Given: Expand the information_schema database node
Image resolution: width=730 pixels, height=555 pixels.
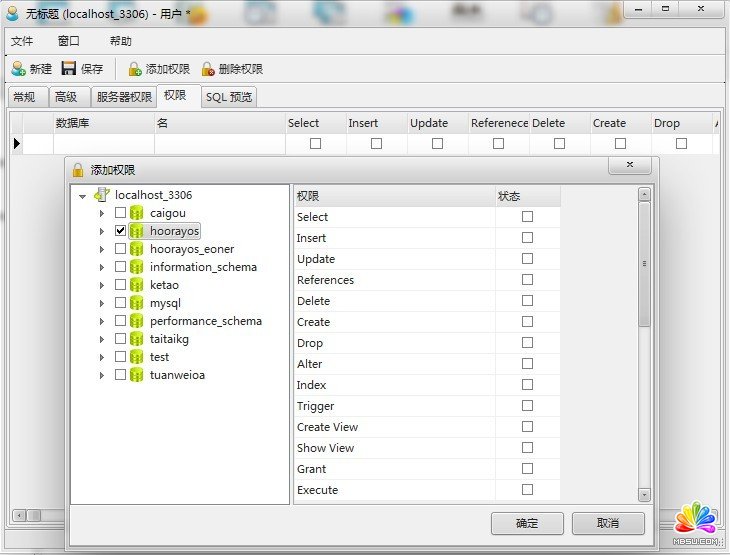Looking at the screenshot, I should [102, 267].
